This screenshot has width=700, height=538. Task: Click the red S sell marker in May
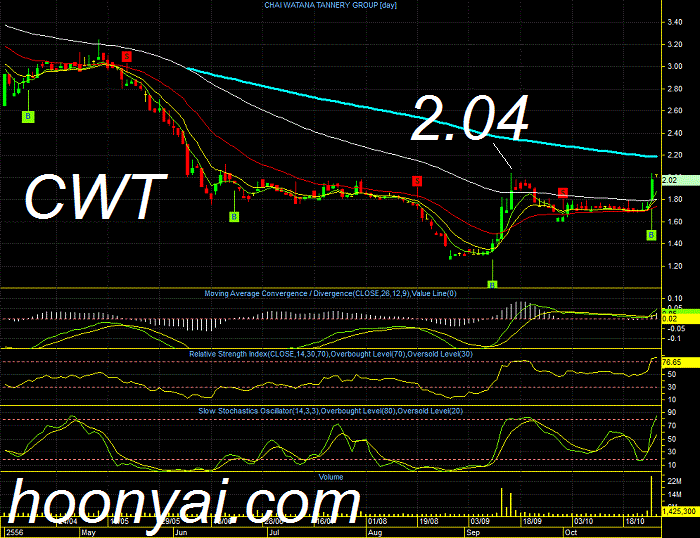[x=127, y=56]
